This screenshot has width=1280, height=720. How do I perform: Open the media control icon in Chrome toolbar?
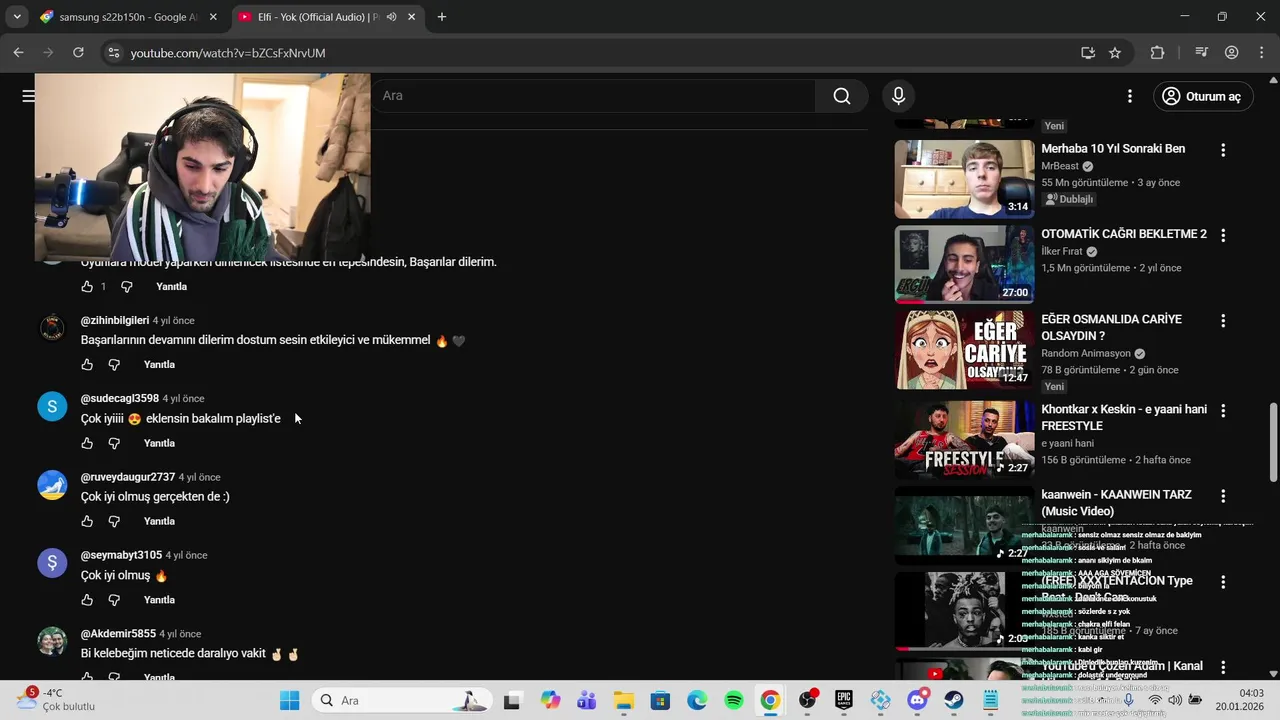[x=1202, y=53]
